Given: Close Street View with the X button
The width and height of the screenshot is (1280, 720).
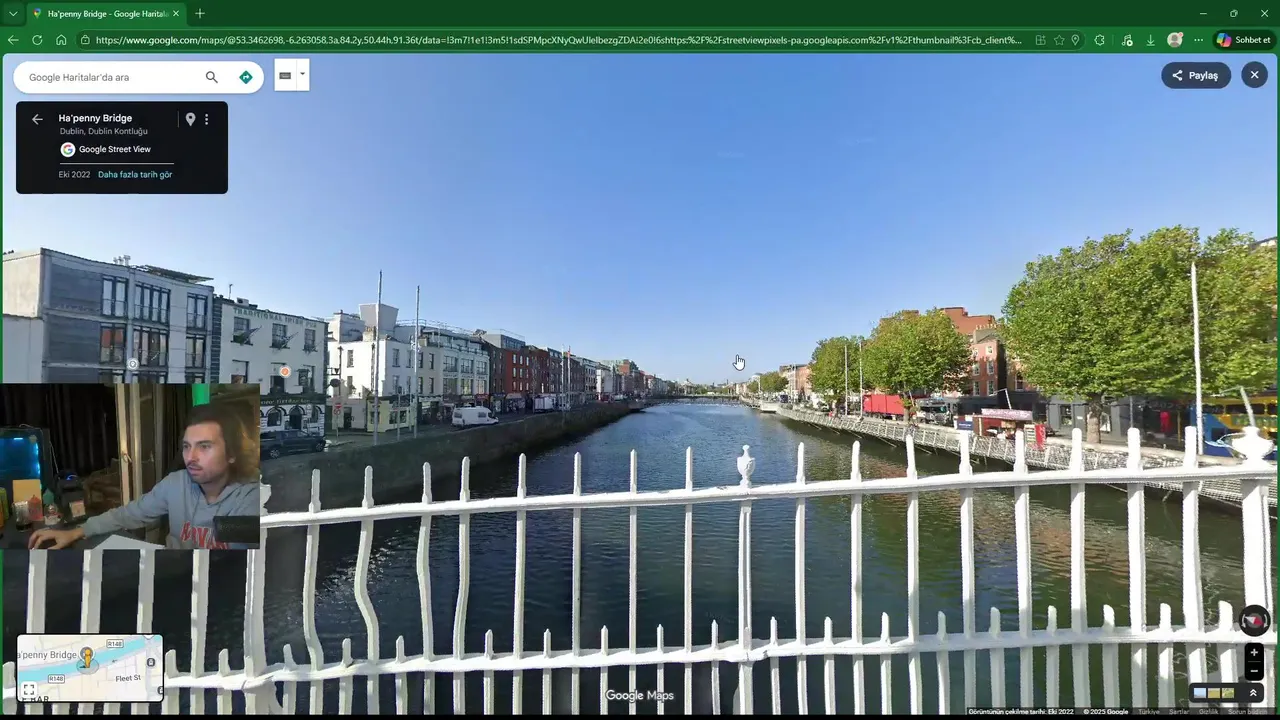Looking at the screenshot, I should click(1254, 75).
